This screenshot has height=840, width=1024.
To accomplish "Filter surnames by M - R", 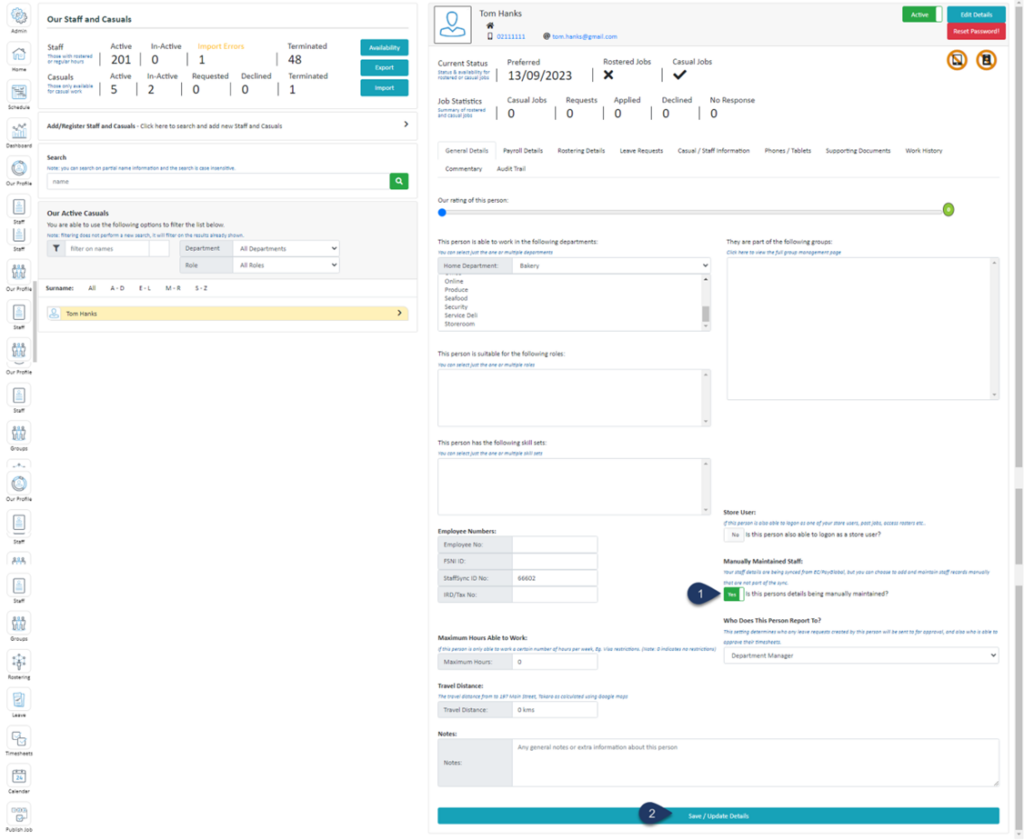I will 172,288.
